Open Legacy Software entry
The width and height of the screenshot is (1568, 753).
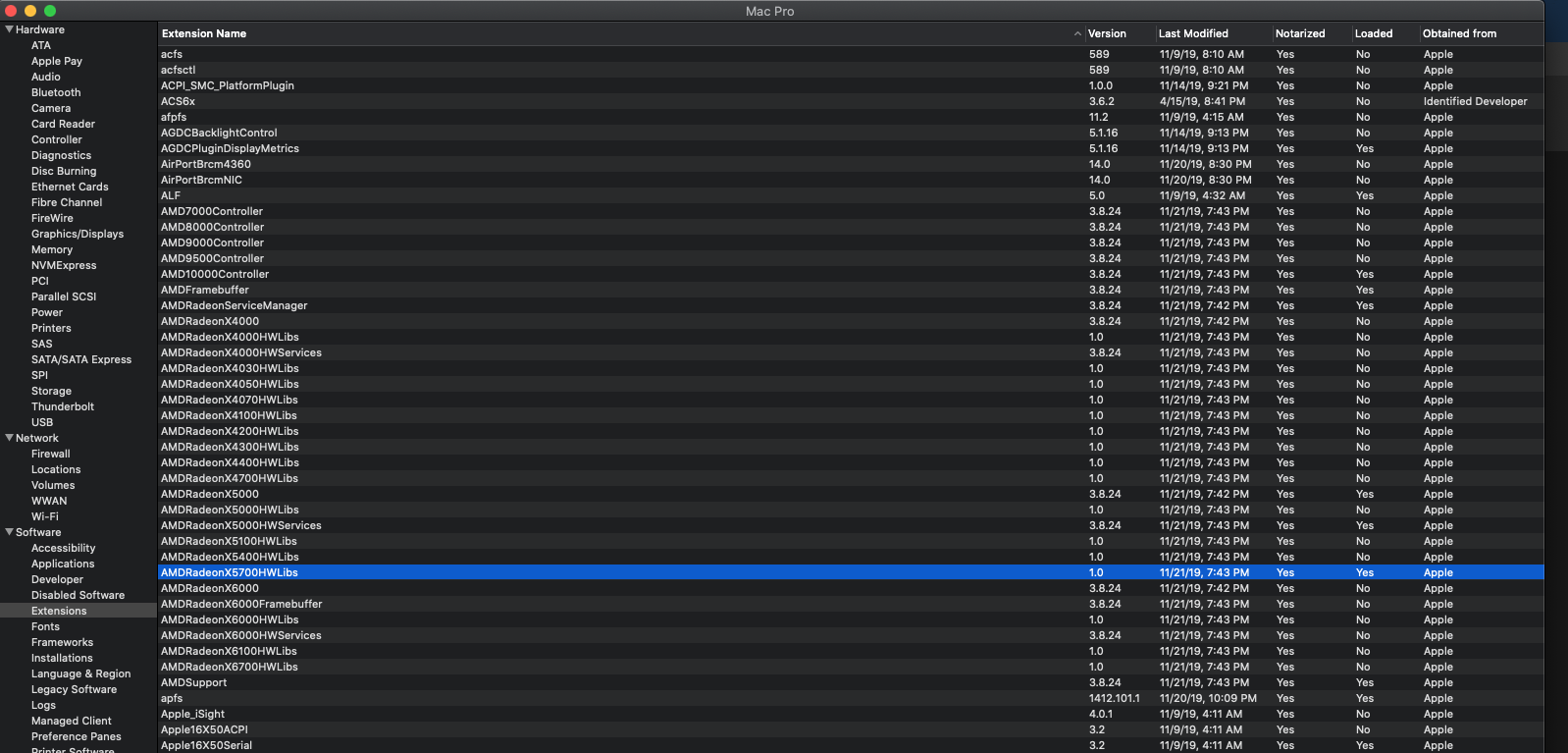74,689
